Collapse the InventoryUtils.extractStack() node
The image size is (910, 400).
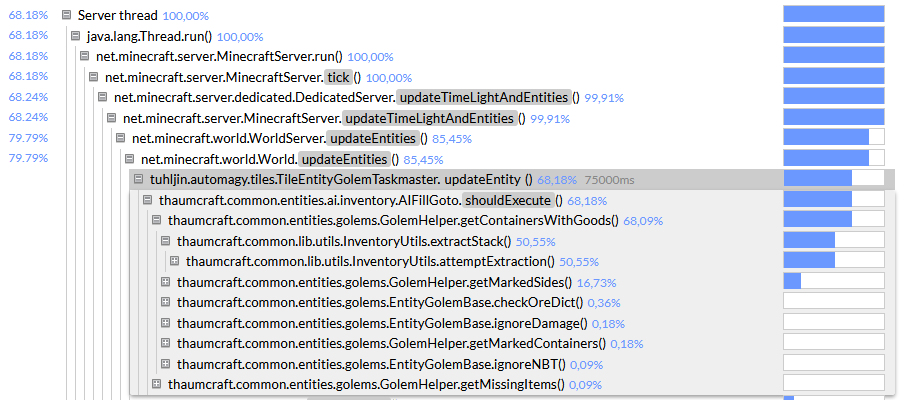coord(165,241)
